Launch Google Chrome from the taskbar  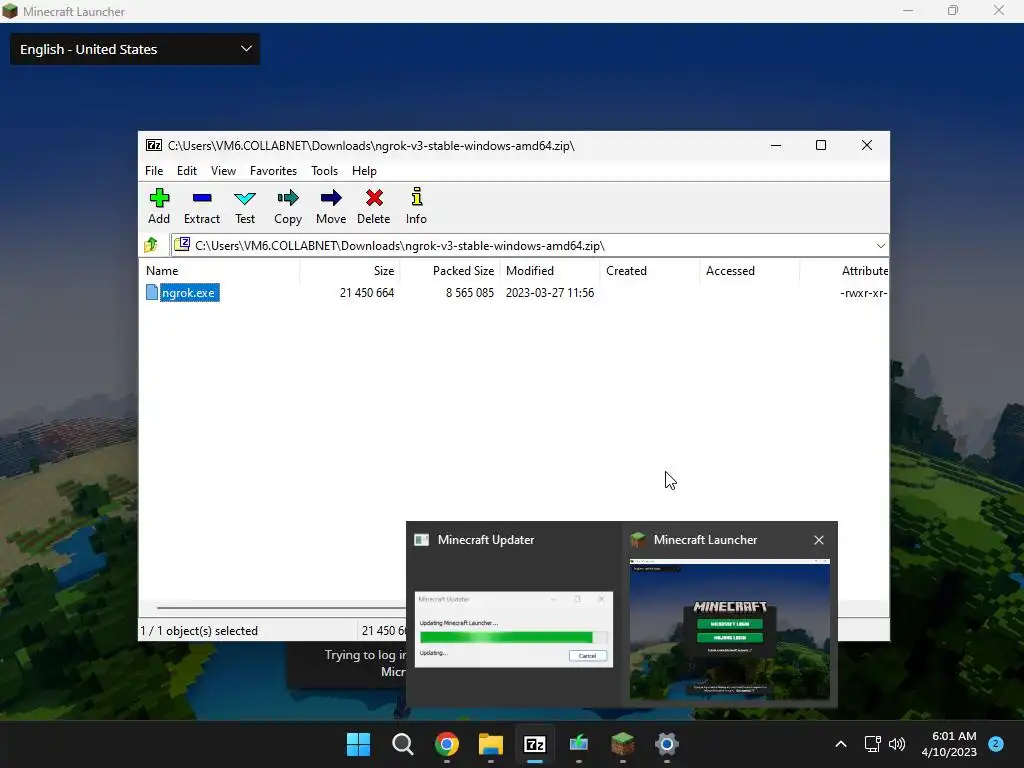click(447, 744)
